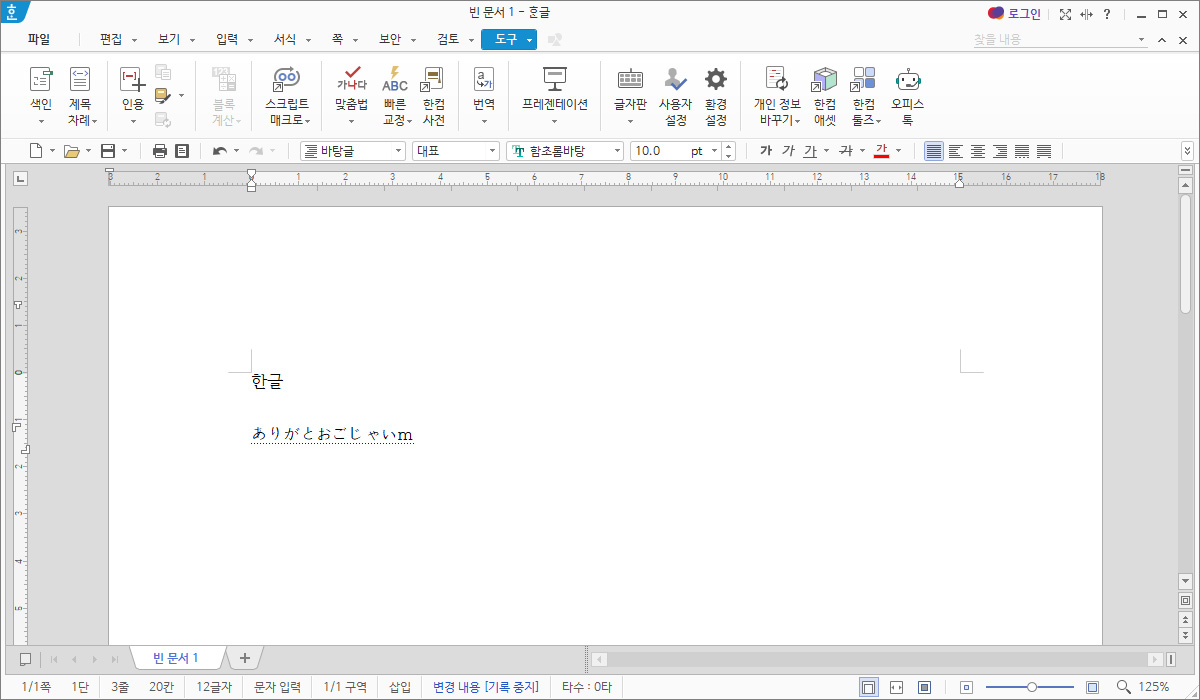This screenshot has height=700, width=1200.
Task: Click the print icon
Action: pyautogui.click(x=160, y=151)
